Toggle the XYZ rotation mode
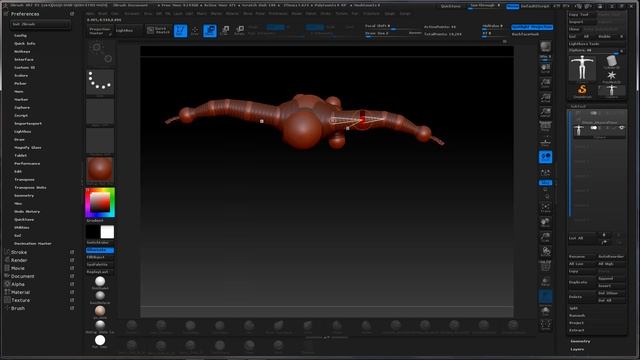The height and width of the screenshot is (360, 640). point(545,182)
